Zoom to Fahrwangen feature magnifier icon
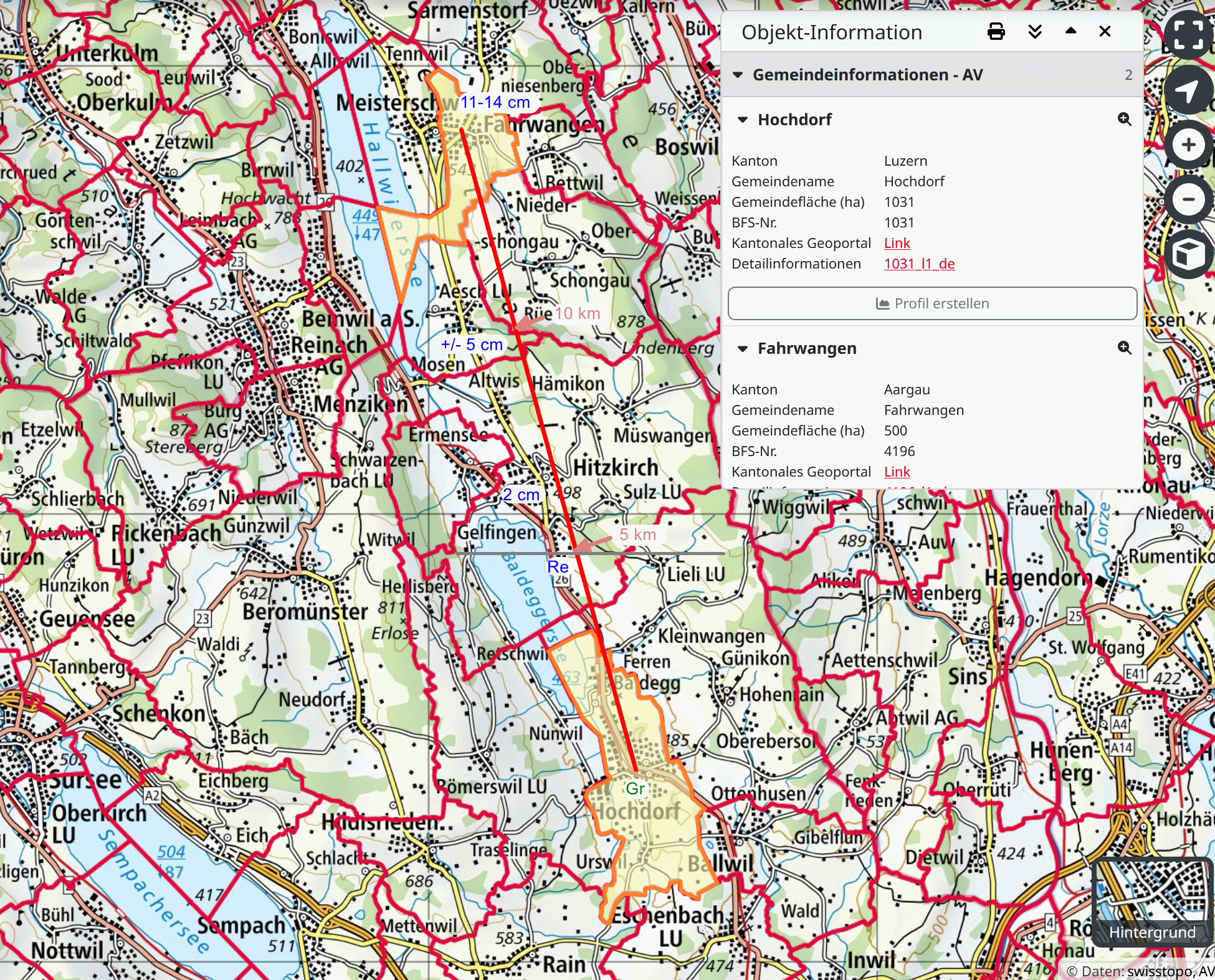This screenshot has width=1215, height=980. 1124,348
